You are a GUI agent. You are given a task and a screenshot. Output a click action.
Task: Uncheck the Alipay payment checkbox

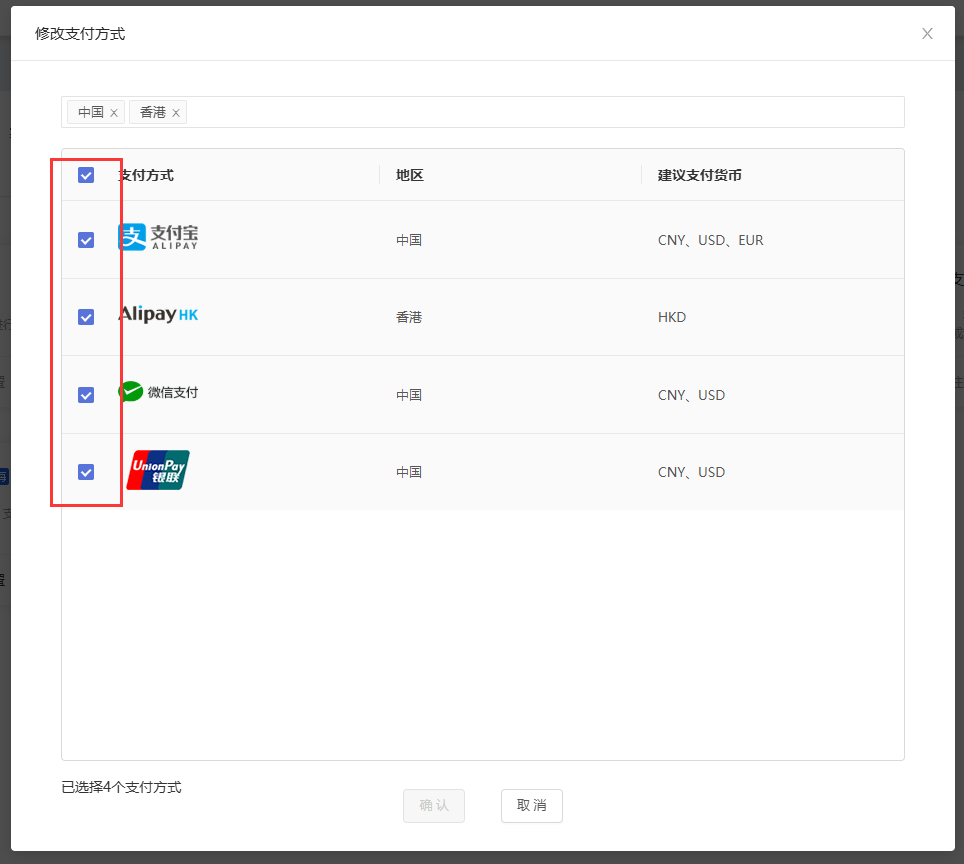[86, 240]
